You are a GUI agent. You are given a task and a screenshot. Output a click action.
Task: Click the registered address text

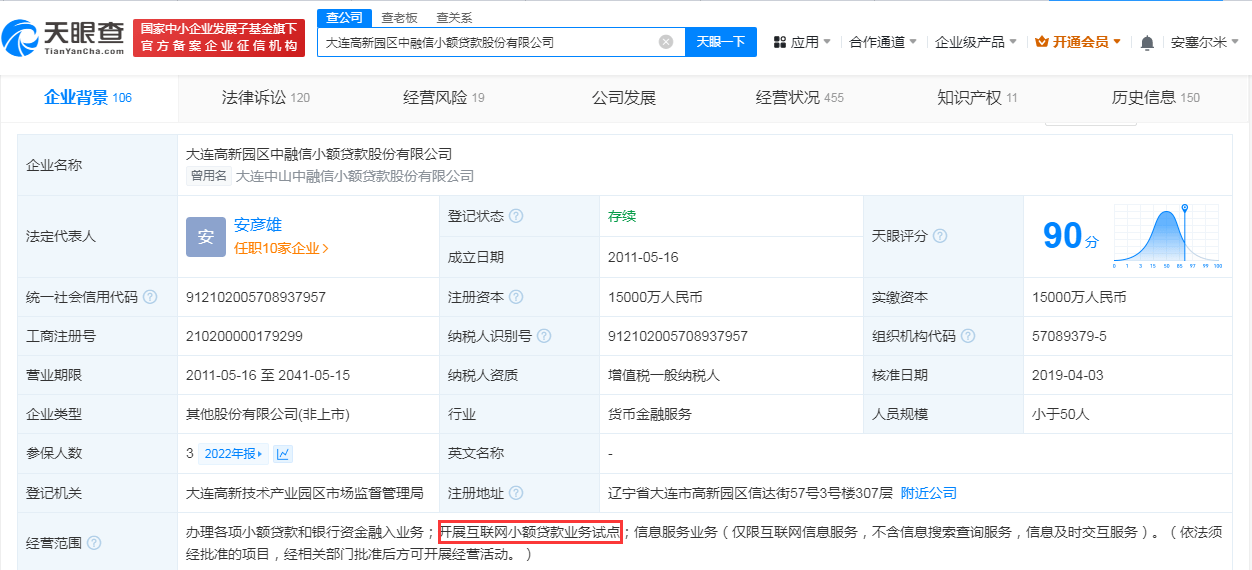(x=750, y=493)
